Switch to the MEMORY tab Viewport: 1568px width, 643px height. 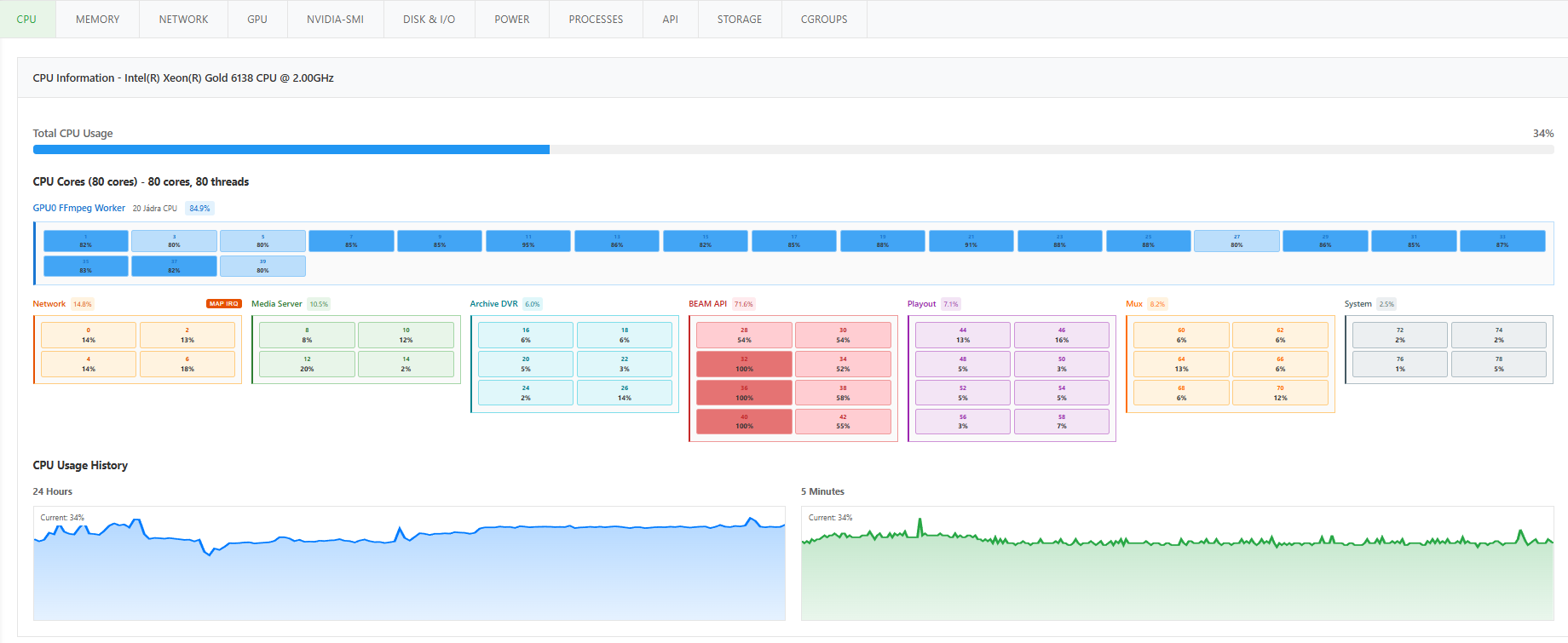coord(97,19)
